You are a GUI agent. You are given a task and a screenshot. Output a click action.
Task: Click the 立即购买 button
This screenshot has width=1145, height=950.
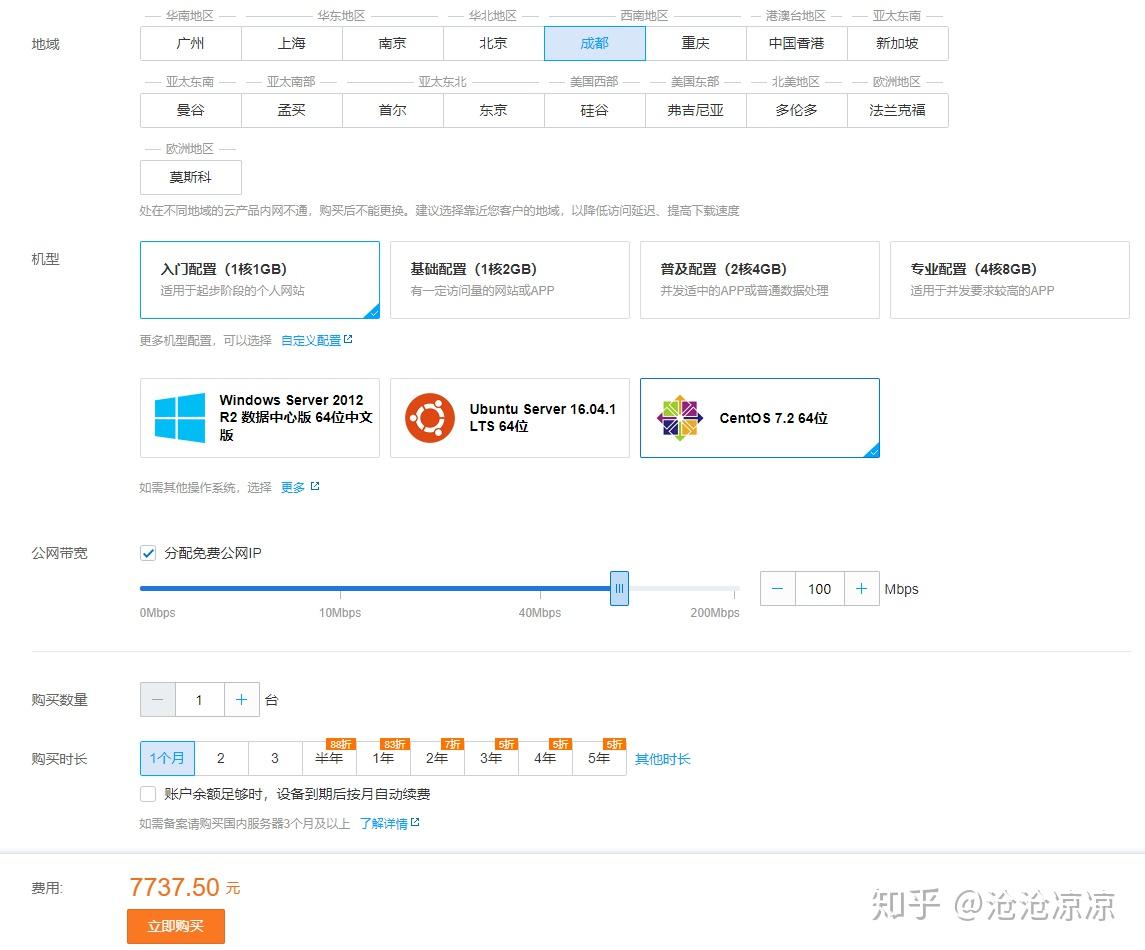pos(176,926)
